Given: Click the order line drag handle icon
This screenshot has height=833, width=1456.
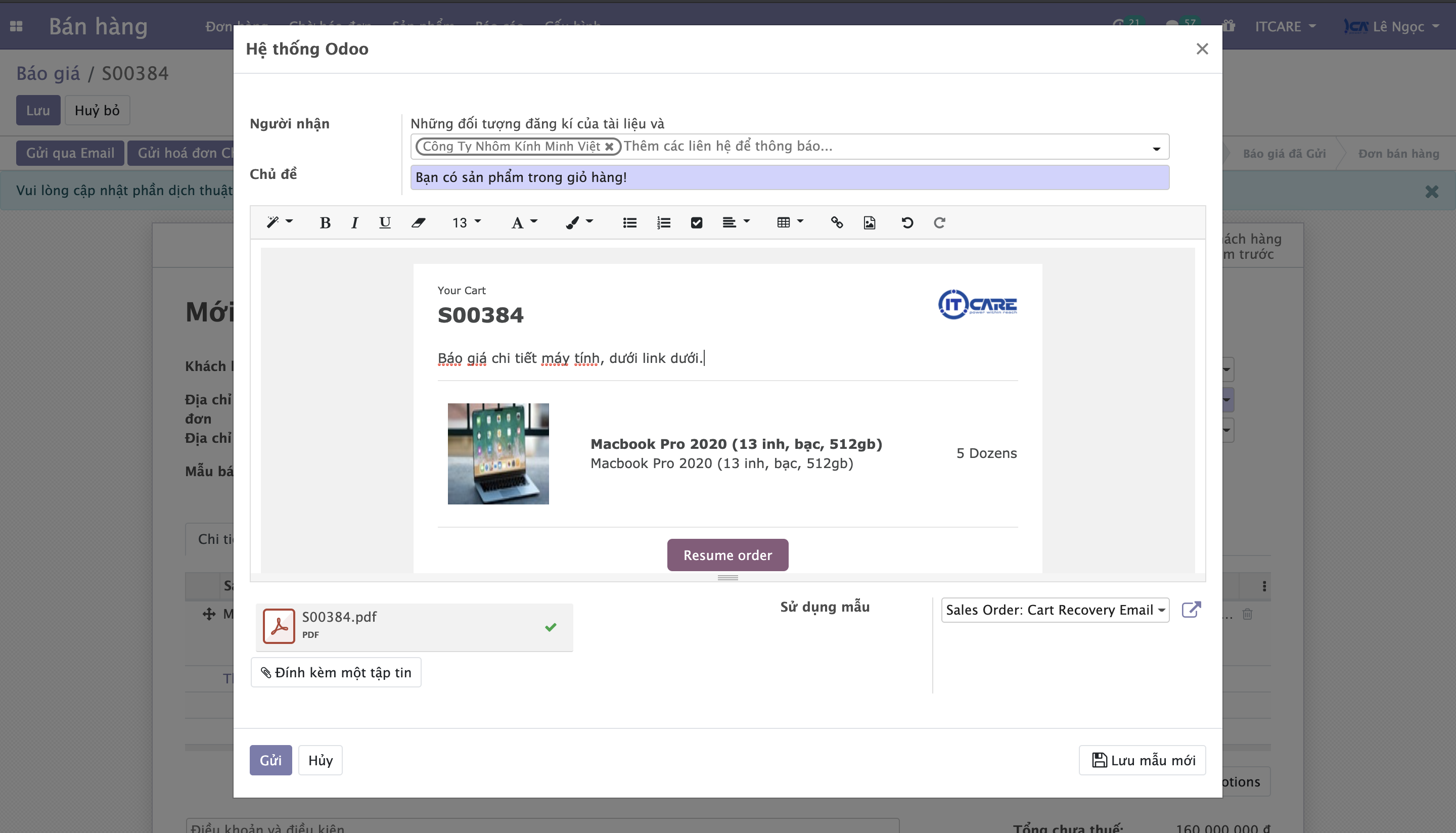Looking at the screenshot, I should 209,615.
